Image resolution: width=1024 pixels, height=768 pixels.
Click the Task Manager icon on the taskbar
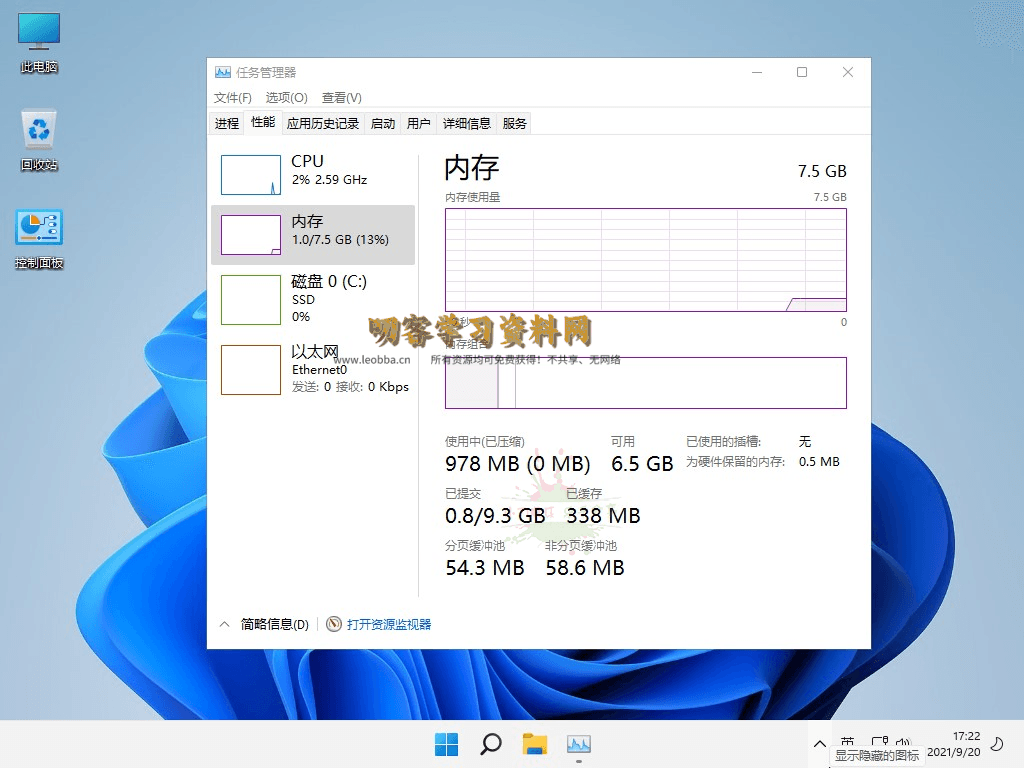point(580,744)
